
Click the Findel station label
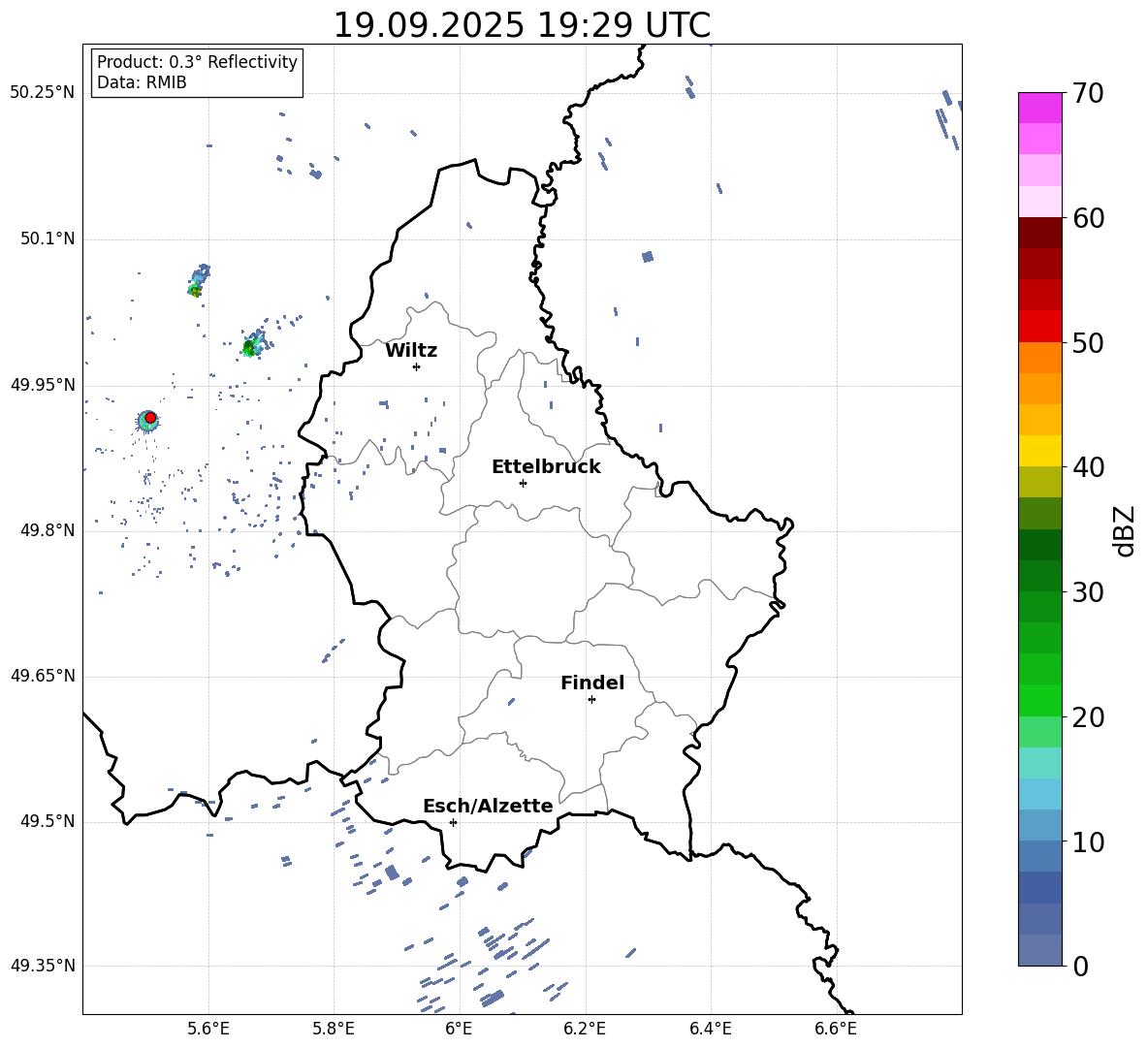click(592, 683)
